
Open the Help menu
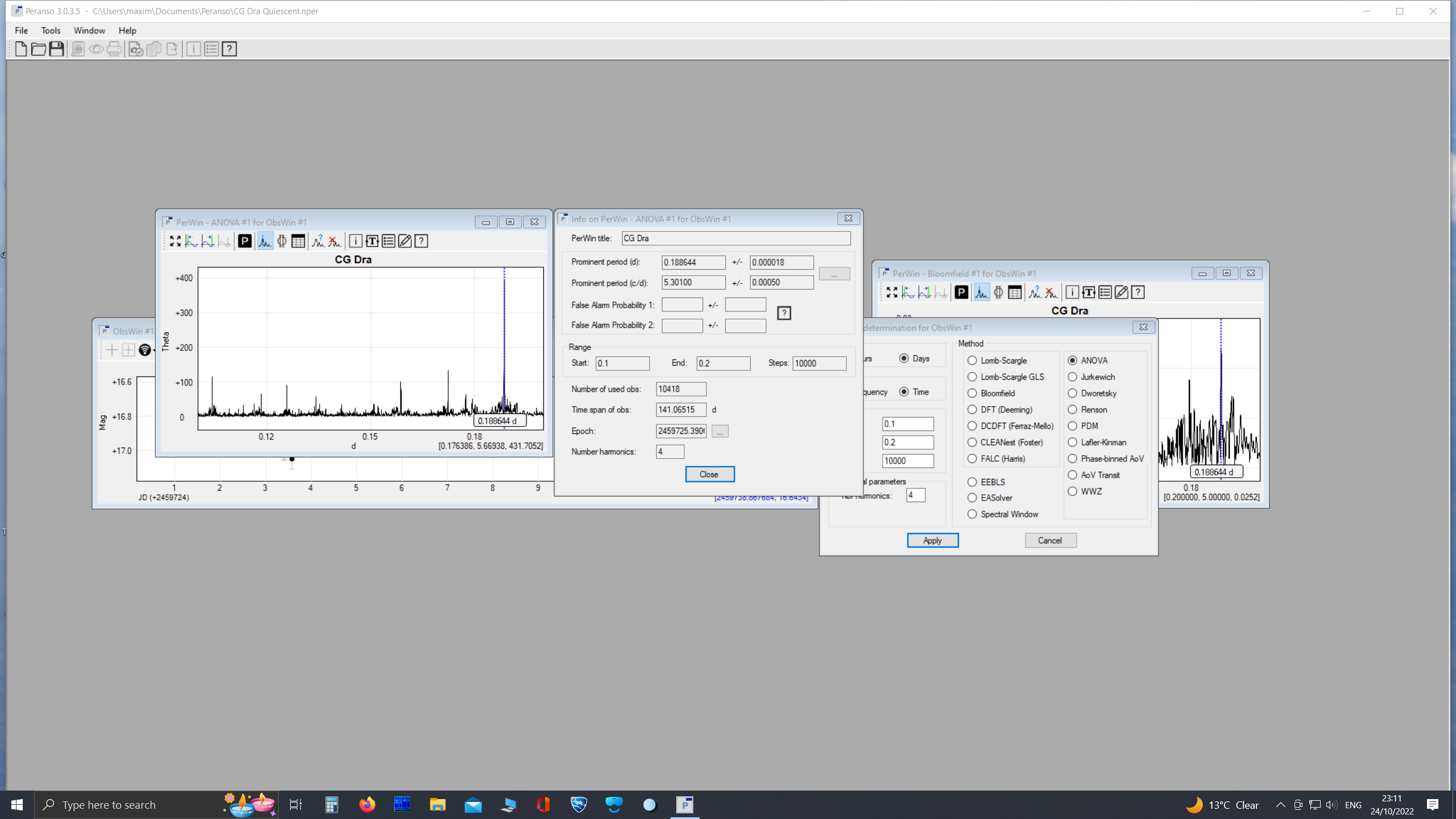(127, 31)
